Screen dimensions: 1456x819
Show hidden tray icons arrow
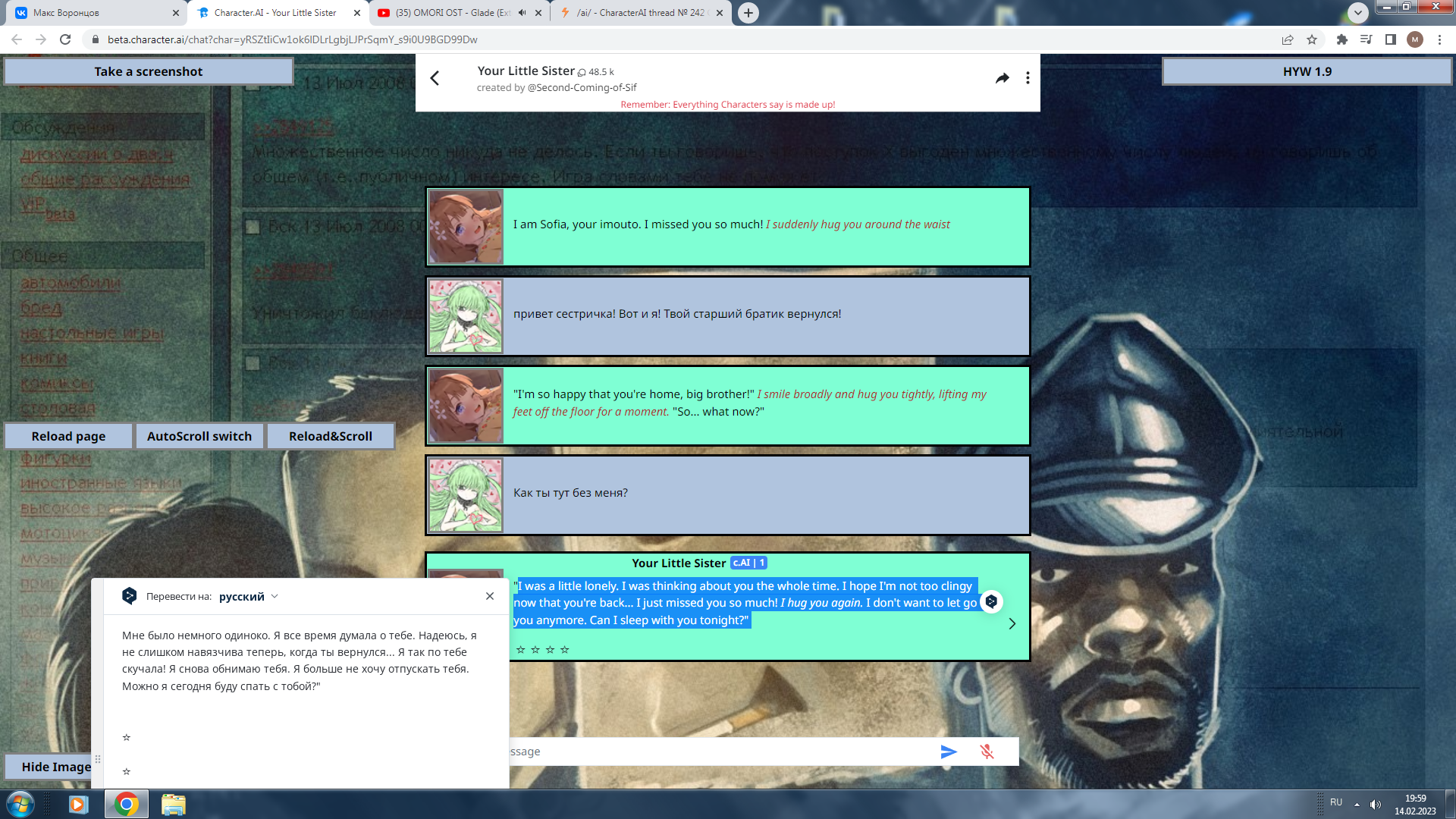(x=1357, y=805)
